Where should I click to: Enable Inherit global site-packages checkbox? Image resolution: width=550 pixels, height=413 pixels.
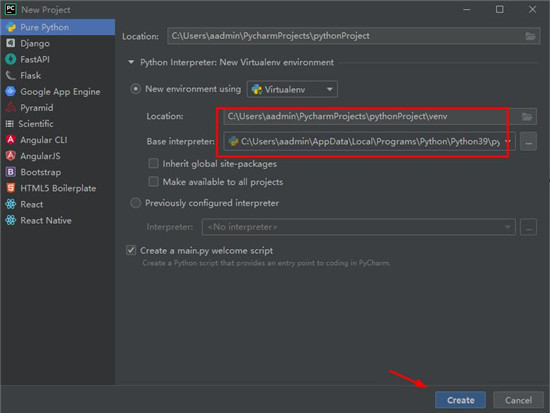(x=153, y=164)
